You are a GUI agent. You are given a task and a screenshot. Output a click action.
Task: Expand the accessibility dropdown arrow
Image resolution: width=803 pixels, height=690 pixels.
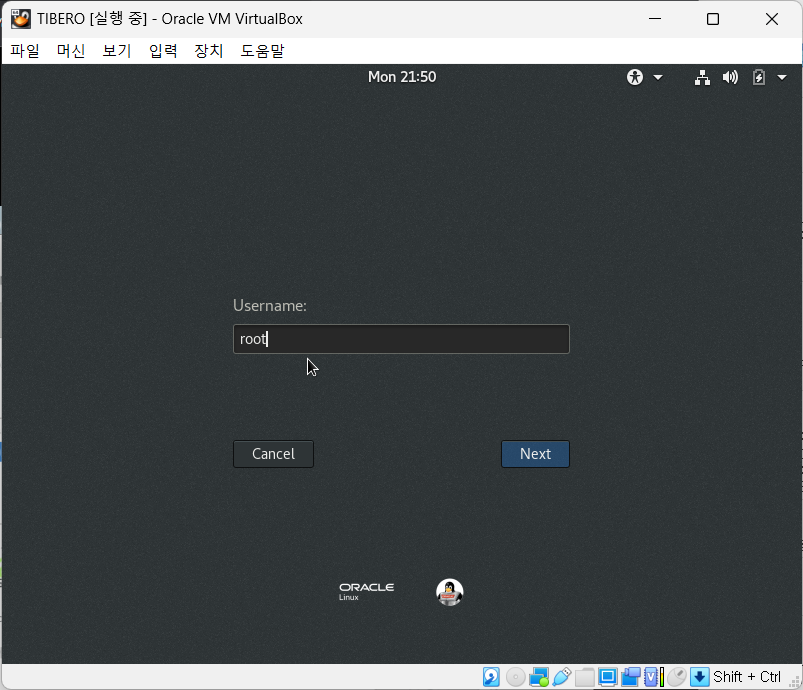(658, 78)
